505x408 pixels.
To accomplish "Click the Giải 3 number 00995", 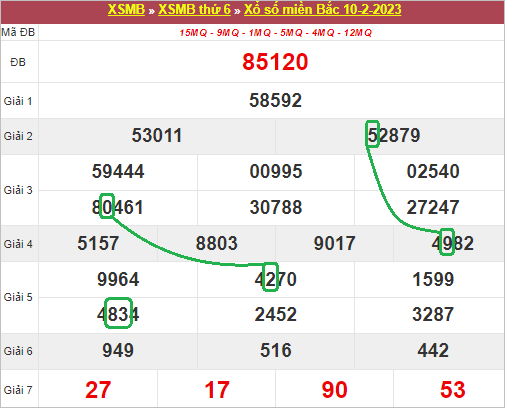I will (x=276, y=171).
